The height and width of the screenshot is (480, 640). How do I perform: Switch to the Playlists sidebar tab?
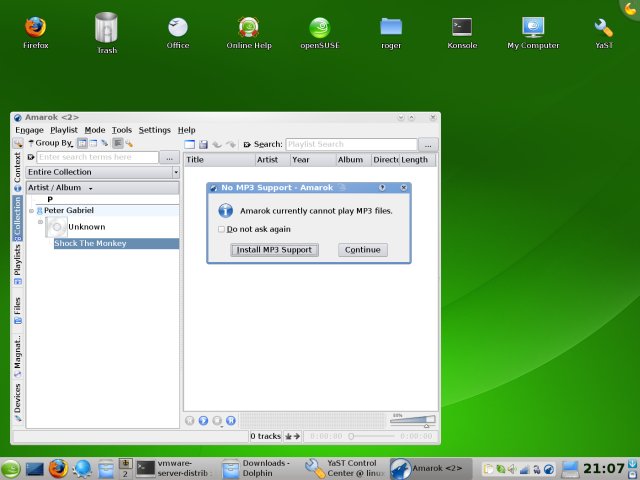[18, 264]
